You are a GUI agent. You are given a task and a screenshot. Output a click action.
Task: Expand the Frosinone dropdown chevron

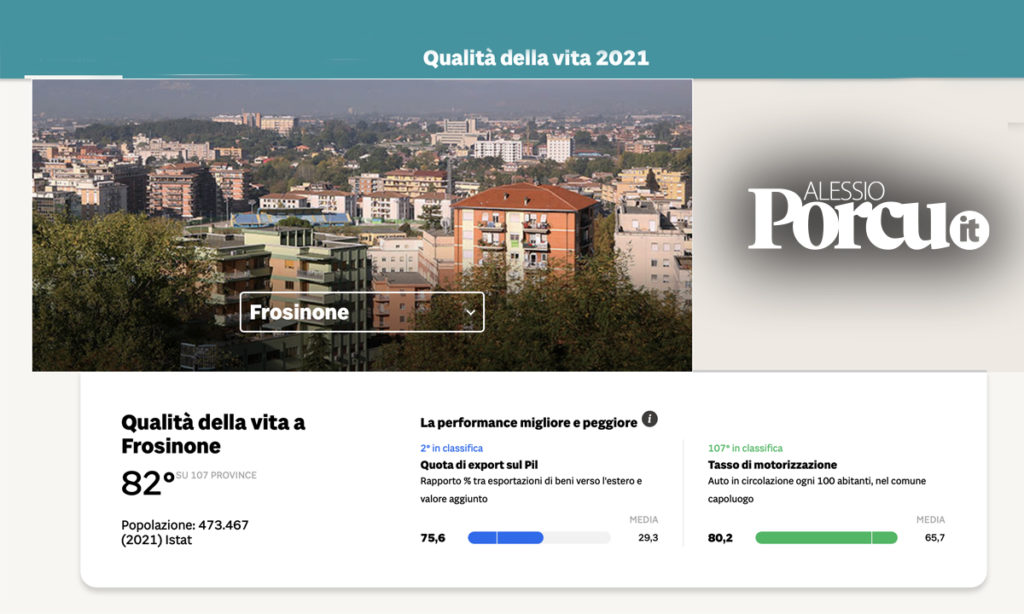[471, 312]
